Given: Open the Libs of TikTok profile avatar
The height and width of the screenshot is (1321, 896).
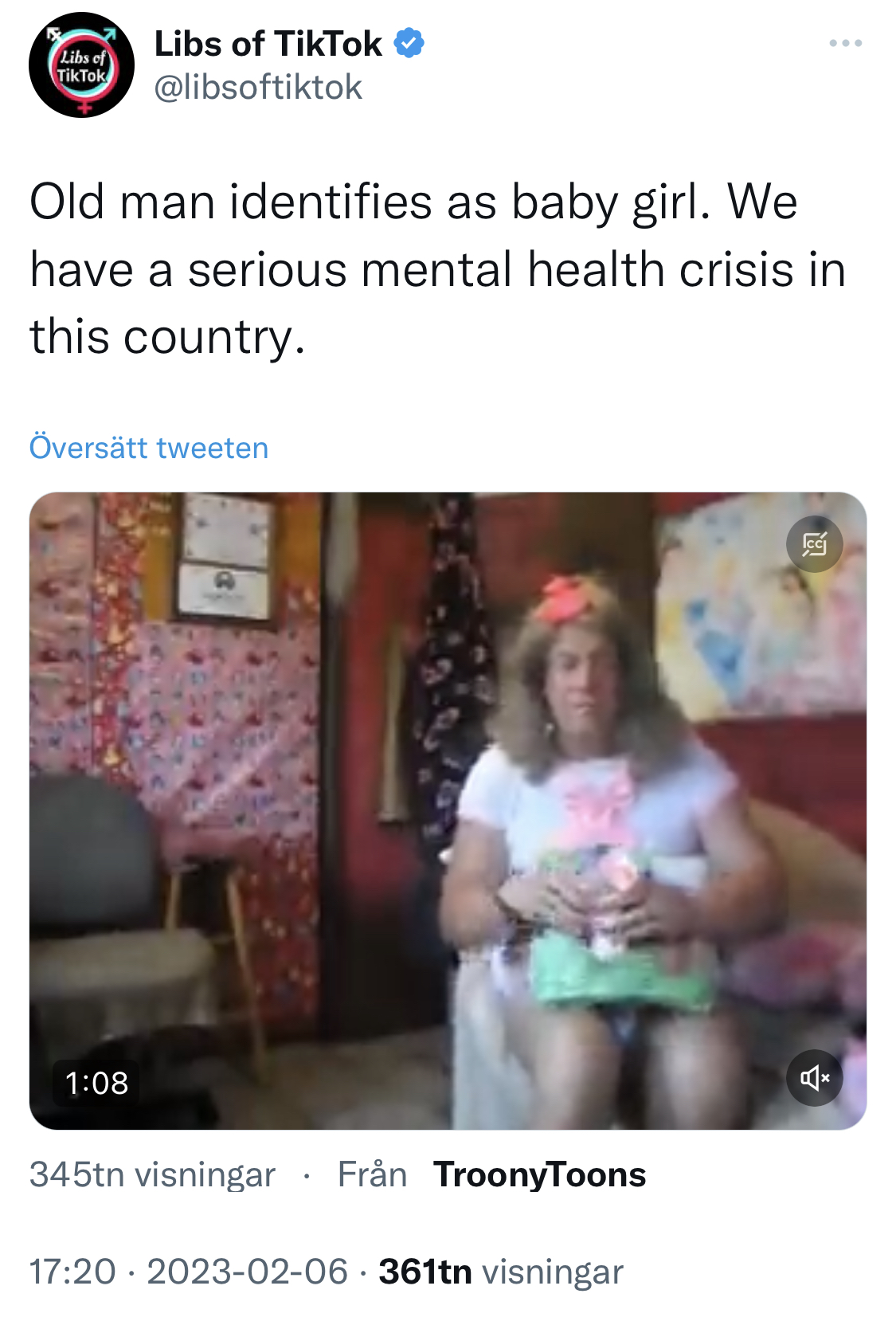Looking at the screenshot, I should pyautogui.click(x=81, y=65).
